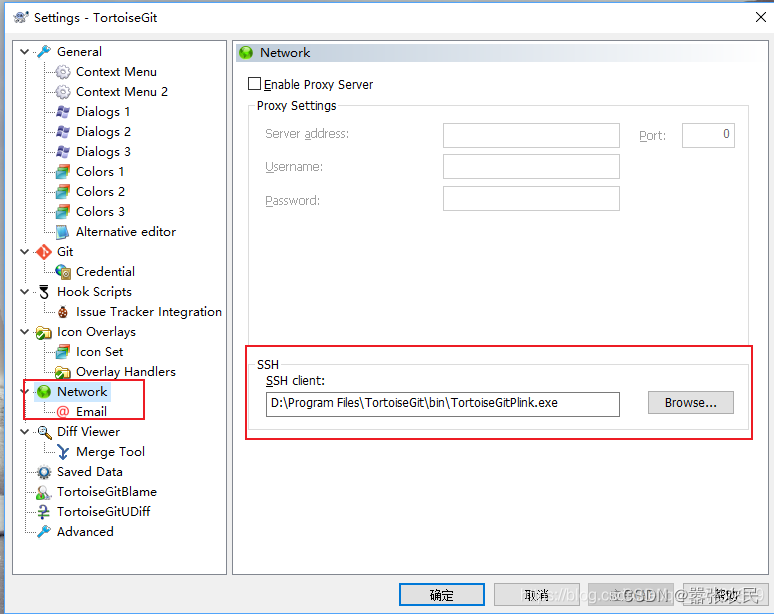Screen dimensions: 774x614
Task: Click the Context Menu 2 gear icon
Action: [63, 92]
